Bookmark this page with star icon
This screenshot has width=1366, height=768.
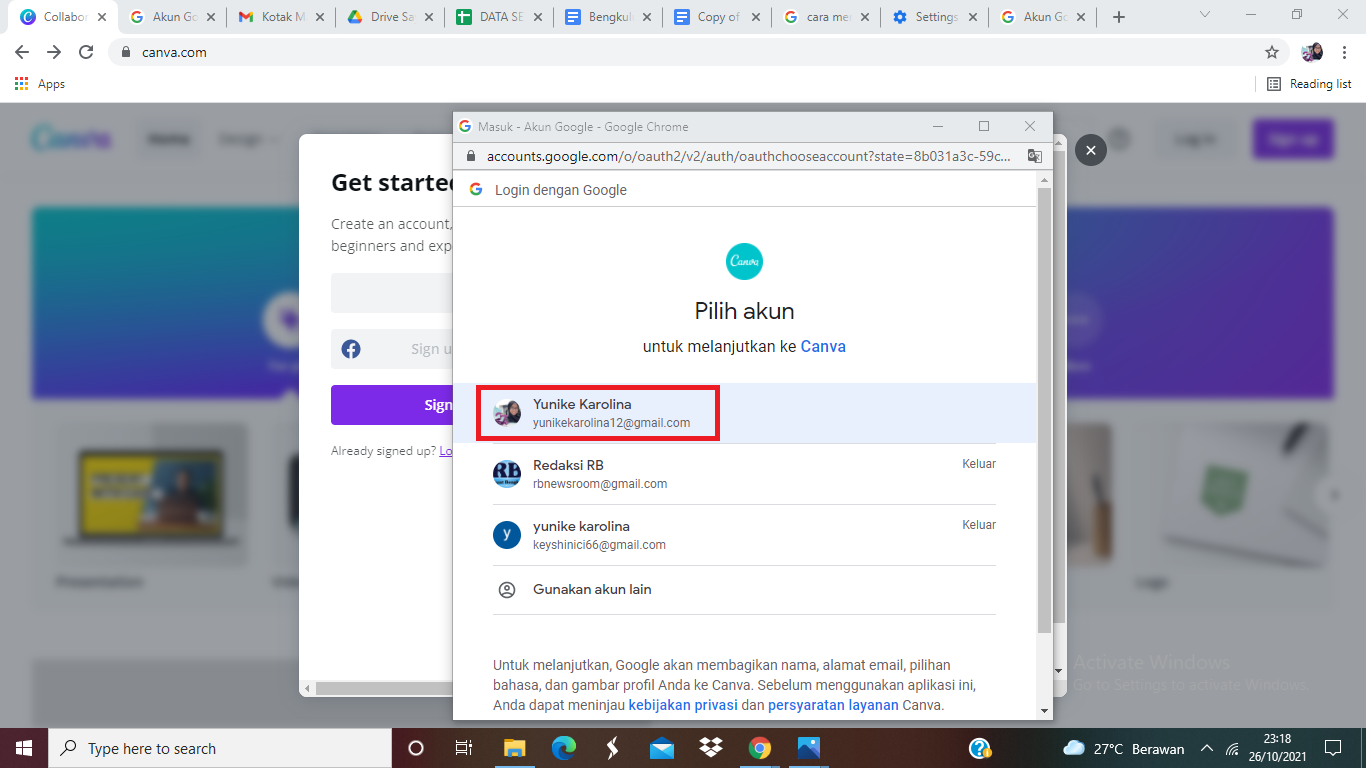tap(1271, 52)
